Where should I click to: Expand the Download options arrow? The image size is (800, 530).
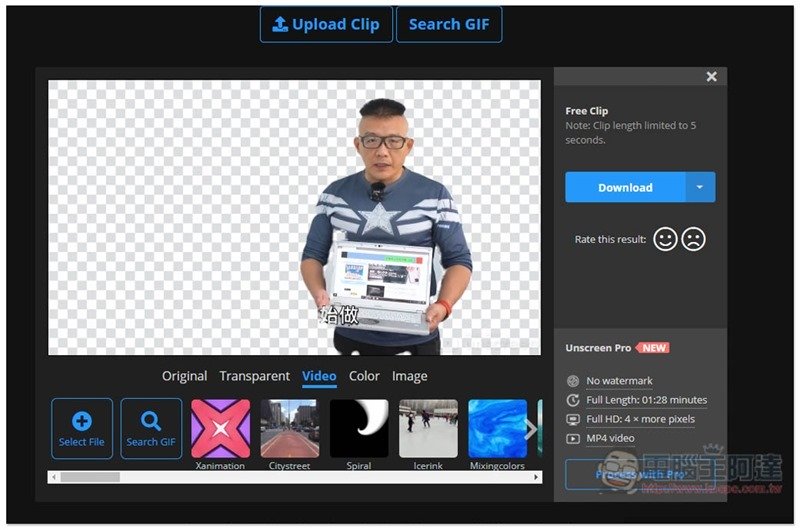click(700, 188)
